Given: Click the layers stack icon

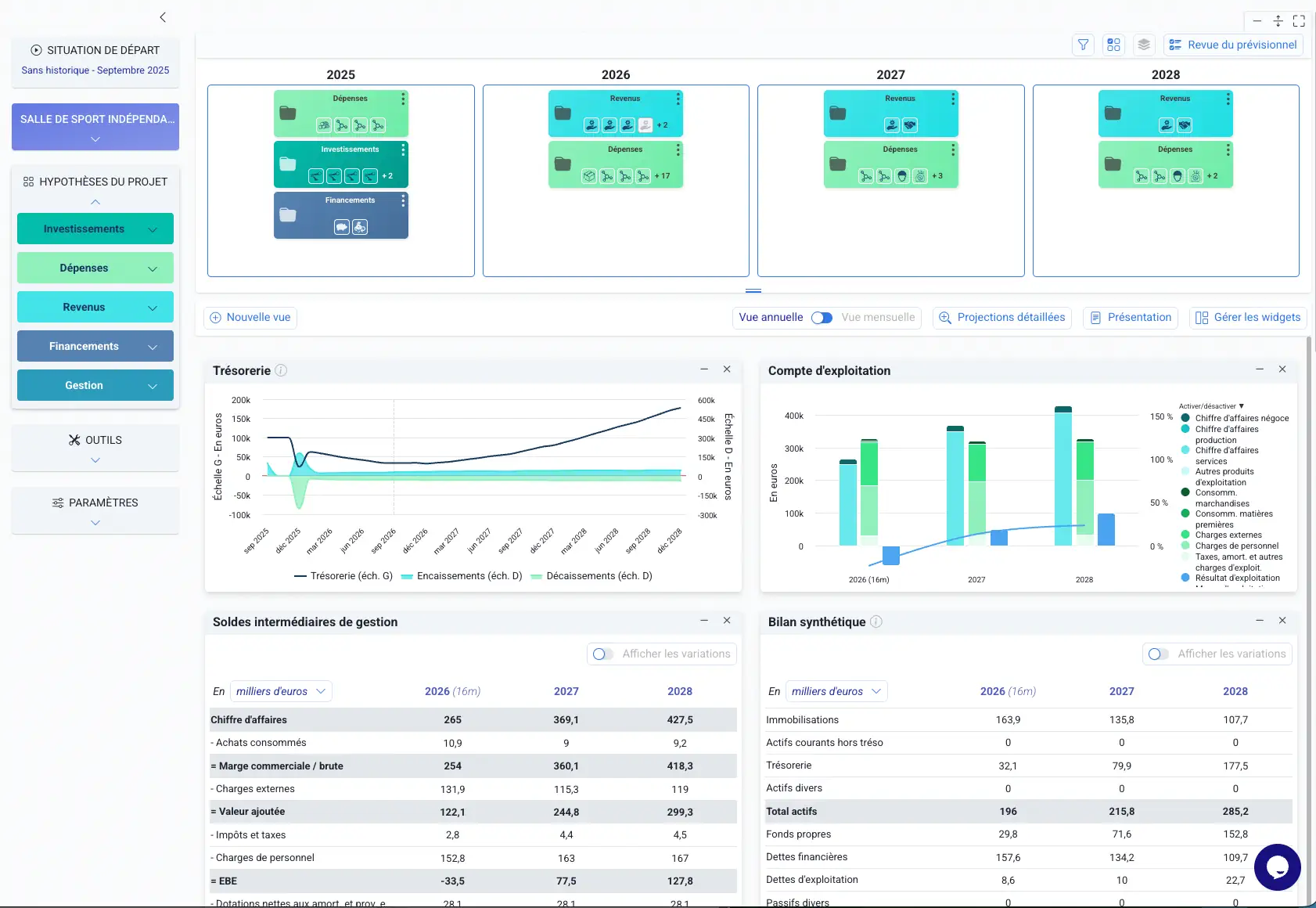Looking at the screenshot, I should [x=1144, y=45].
